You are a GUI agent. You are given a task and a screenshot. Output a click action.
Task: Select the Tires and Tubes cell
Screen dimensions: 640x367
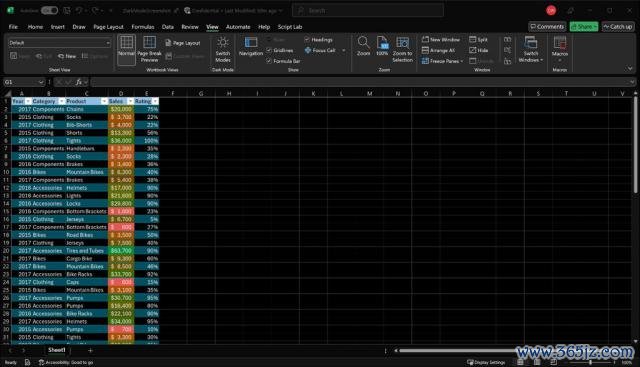[86, 251]
